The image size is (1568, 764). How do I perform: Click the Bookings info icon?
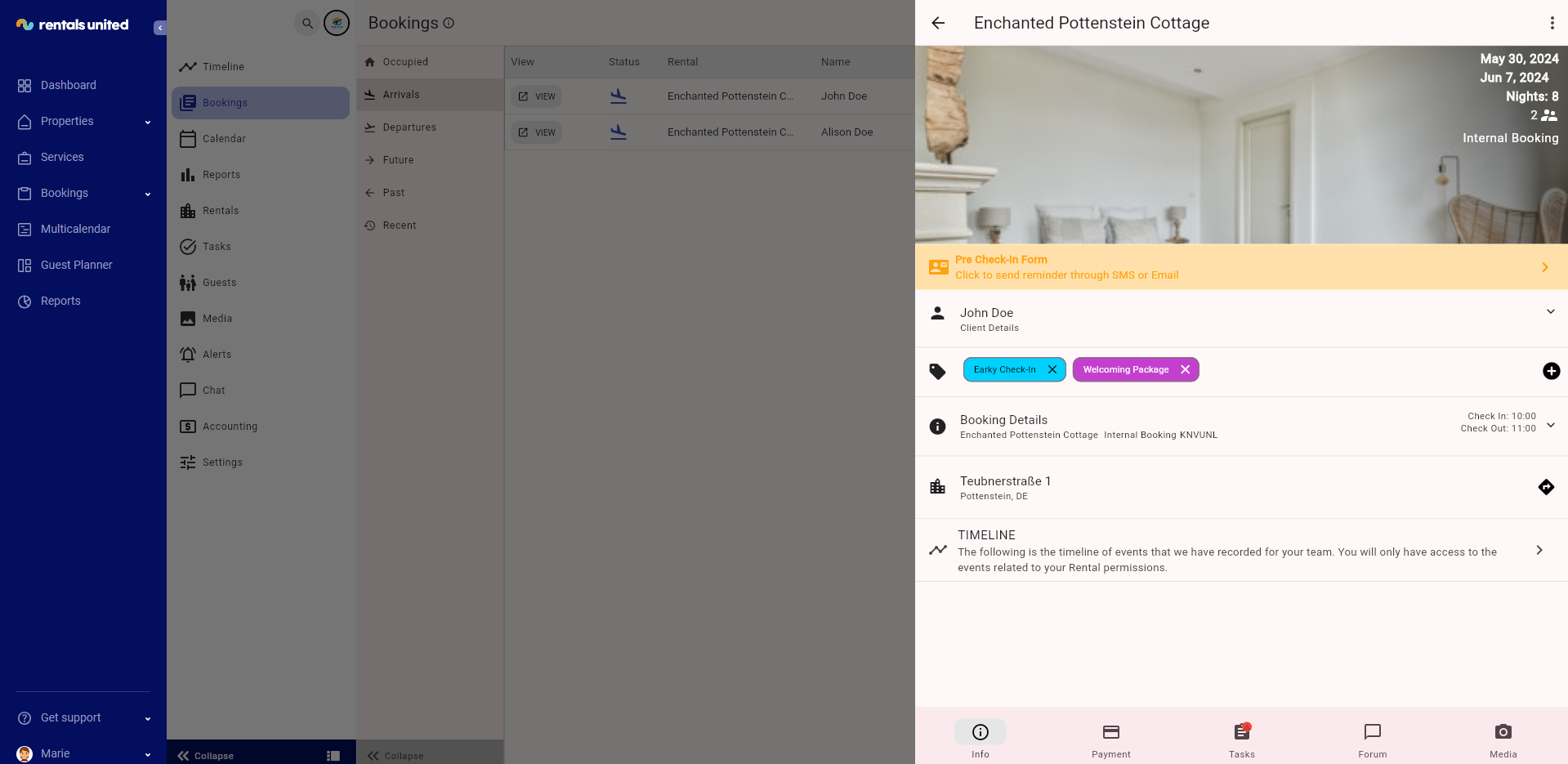coord(449,23)
